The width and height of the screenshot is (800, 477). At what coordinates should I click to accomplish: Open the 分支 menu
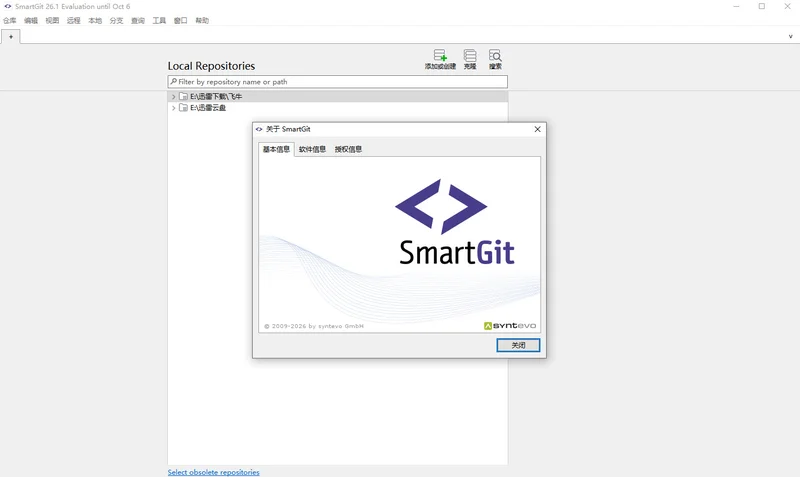(x=117, y=20)
